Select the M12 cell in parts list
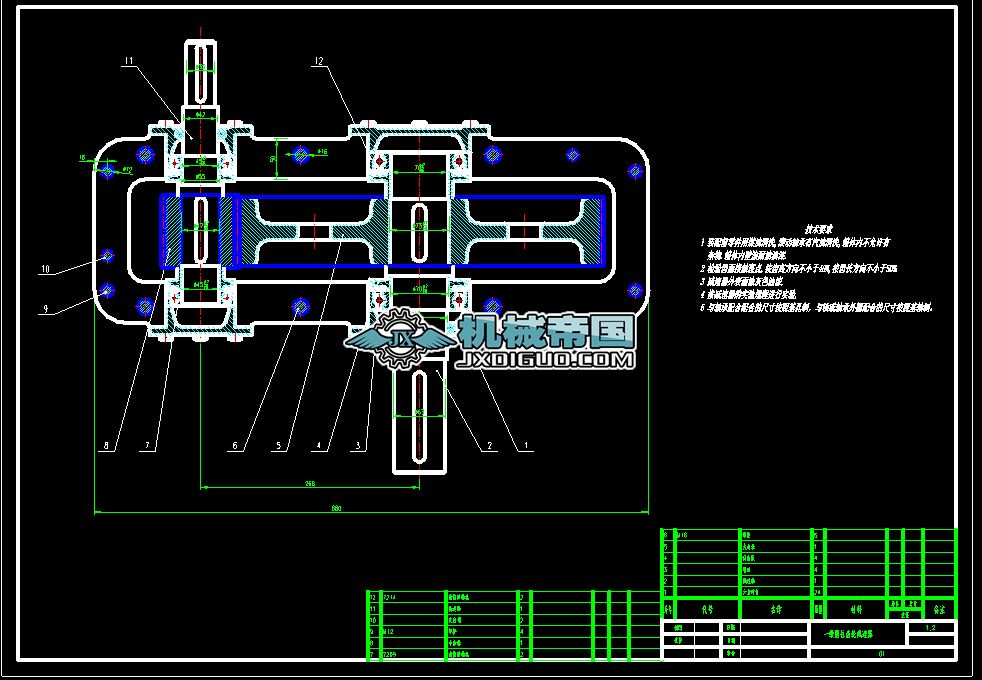This screenshot has width=982, height=680. [x=388, y=632]
